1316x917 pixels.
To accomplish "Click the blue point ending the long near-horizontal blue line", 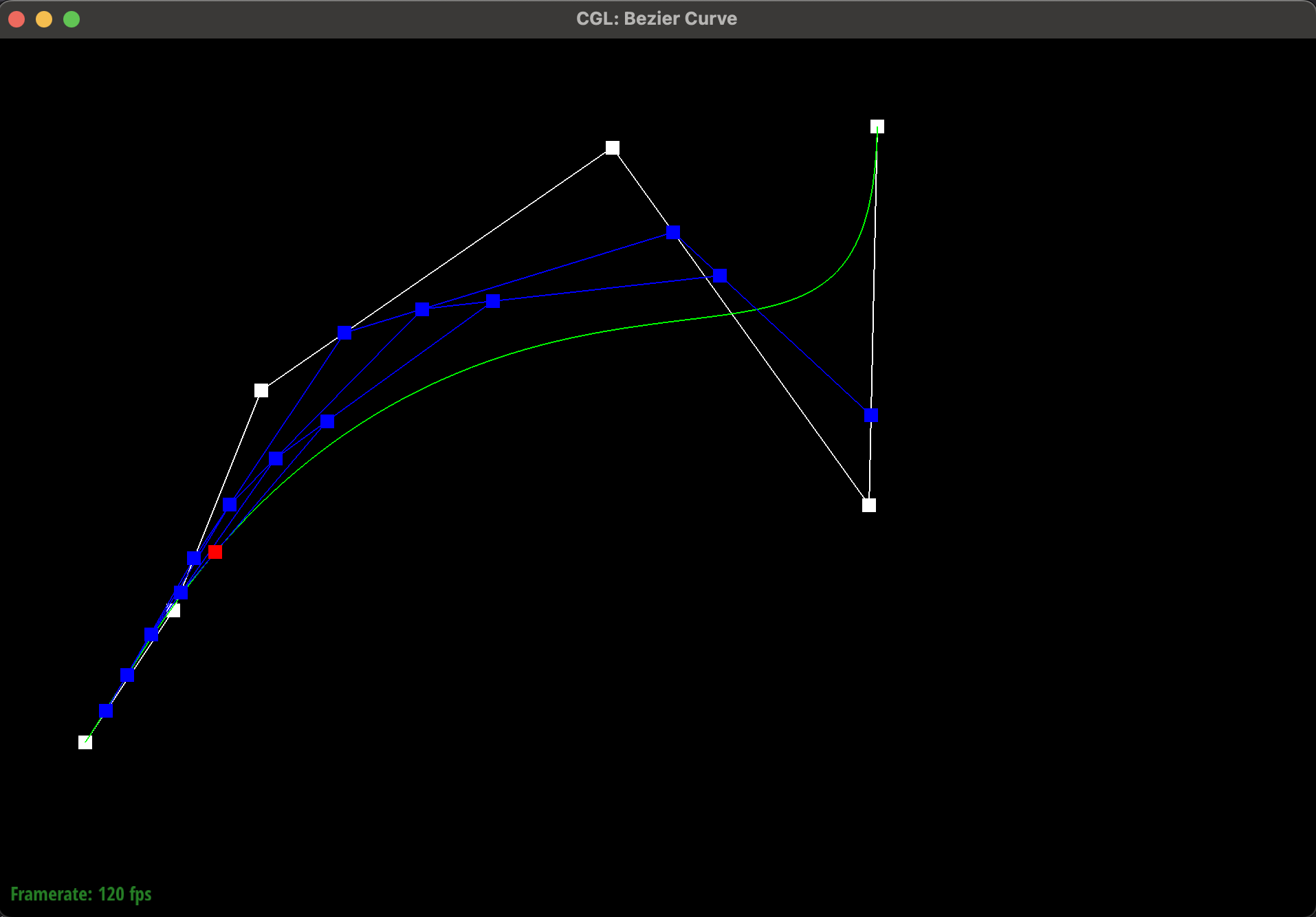I will click(x=720, y=276).
